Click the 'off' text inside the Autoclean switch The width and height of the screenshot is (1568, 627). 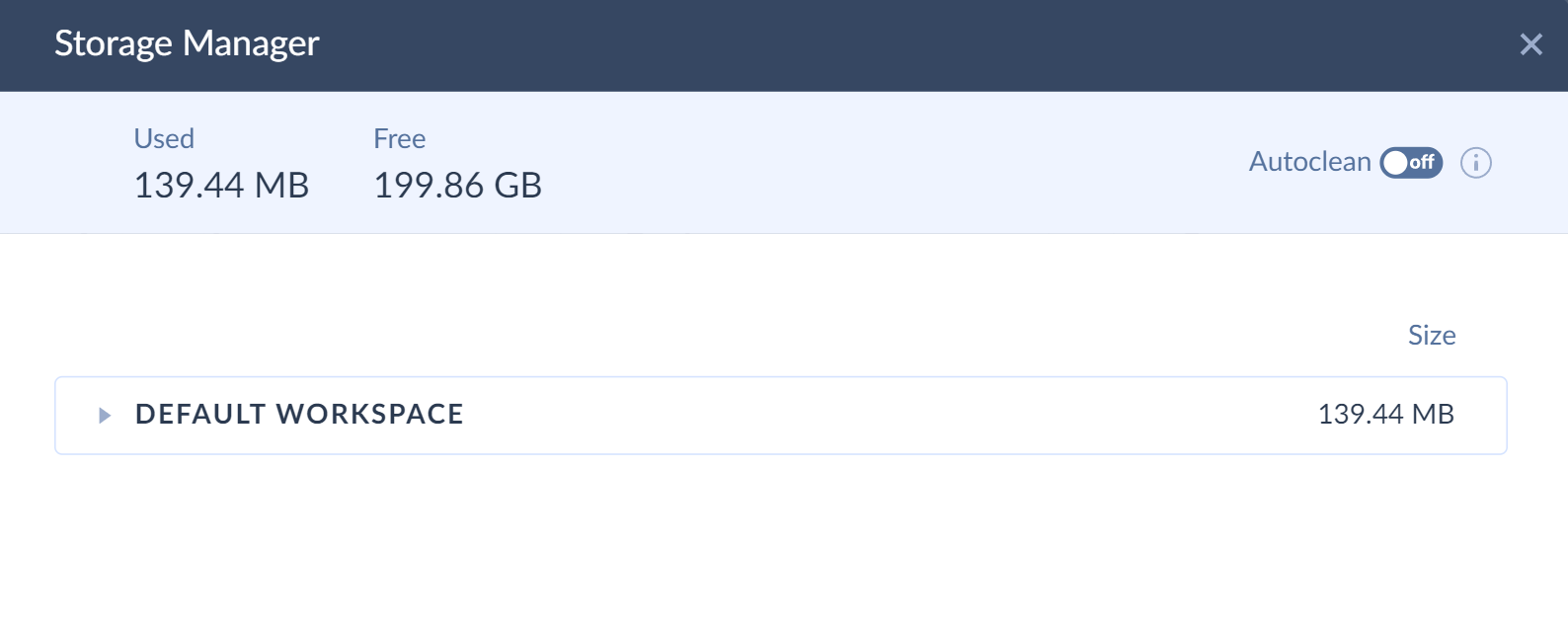click(x=1422, y=162)
